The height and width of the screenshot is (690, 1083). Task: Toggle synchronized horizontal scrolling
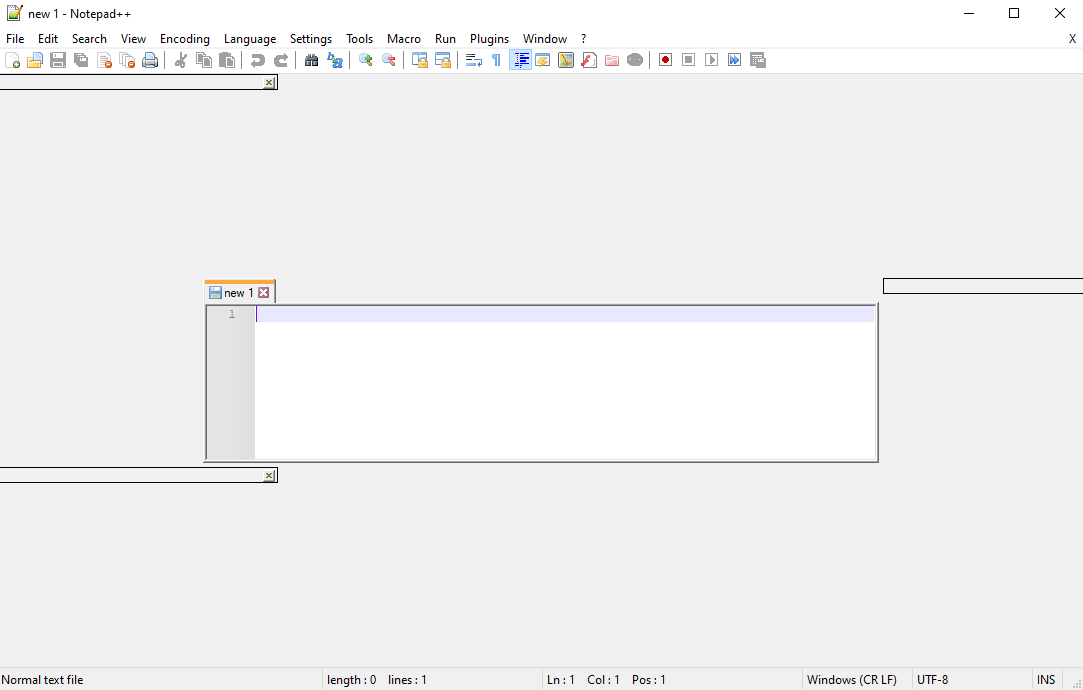pyautogui.click(x=443, y=60)
